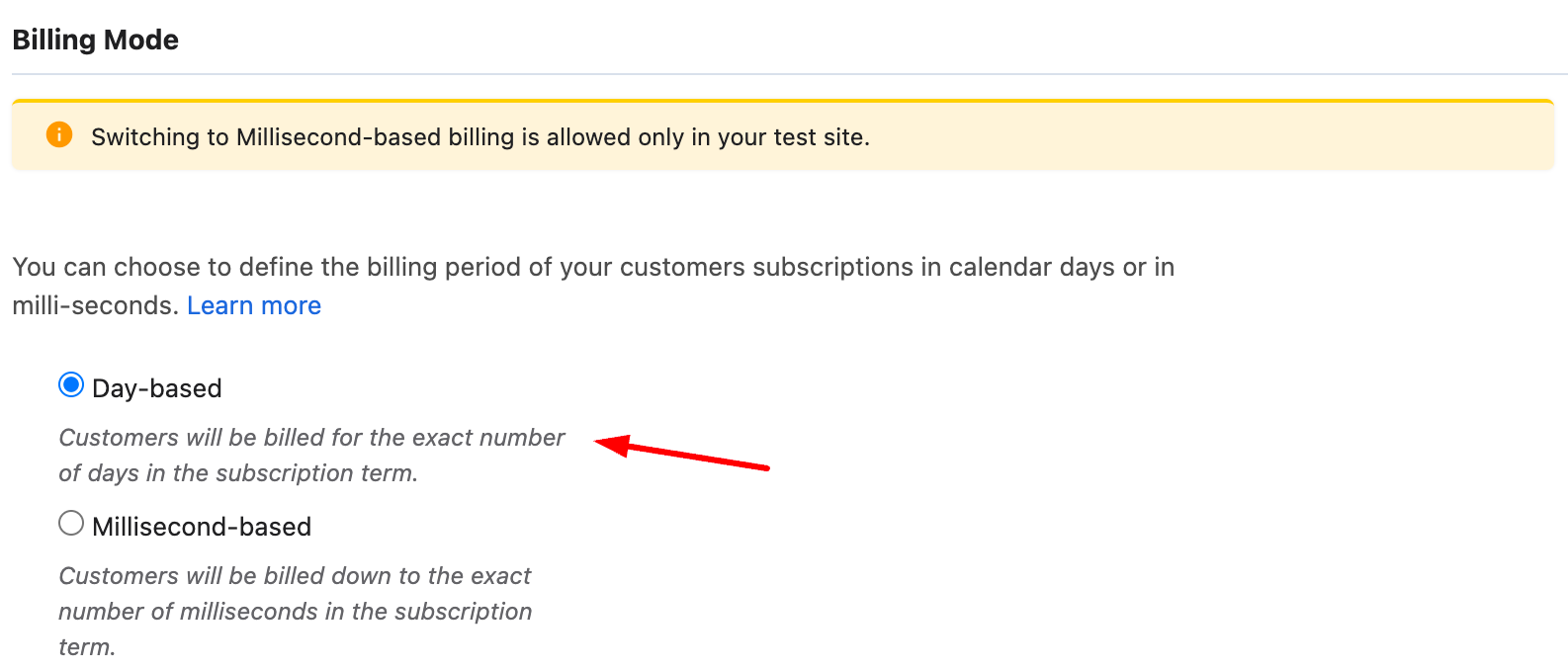
Task: Click 'Customers will be billed for the exact number' text
Action: coord(311,438)
